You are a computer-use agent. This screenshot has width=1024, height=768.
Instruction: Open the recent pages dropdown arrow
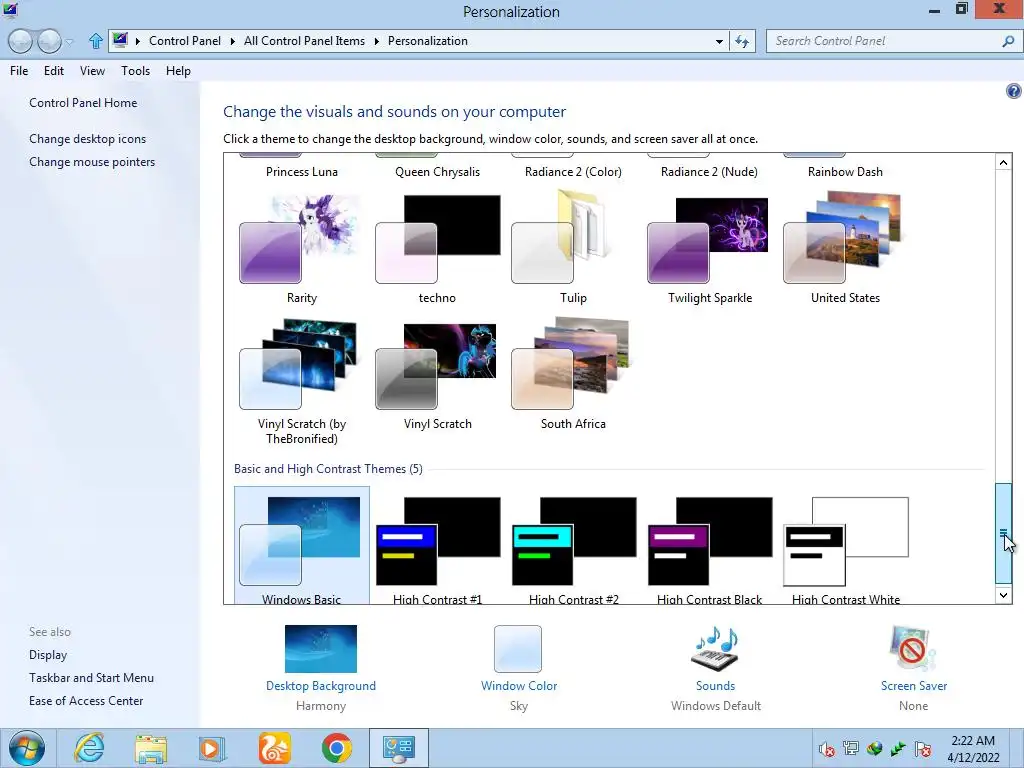[69, 42]
